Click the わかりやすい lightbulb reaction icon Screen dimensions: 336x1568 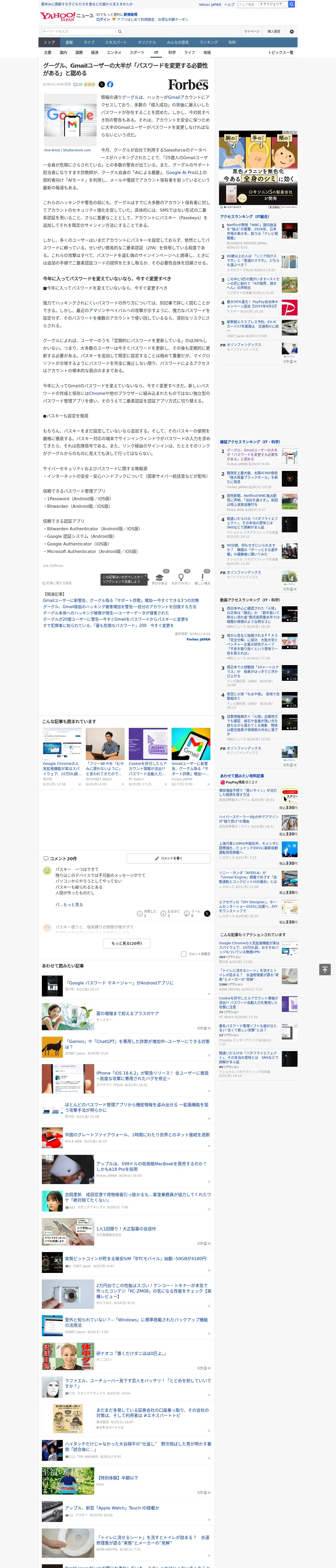coord(181,578)
